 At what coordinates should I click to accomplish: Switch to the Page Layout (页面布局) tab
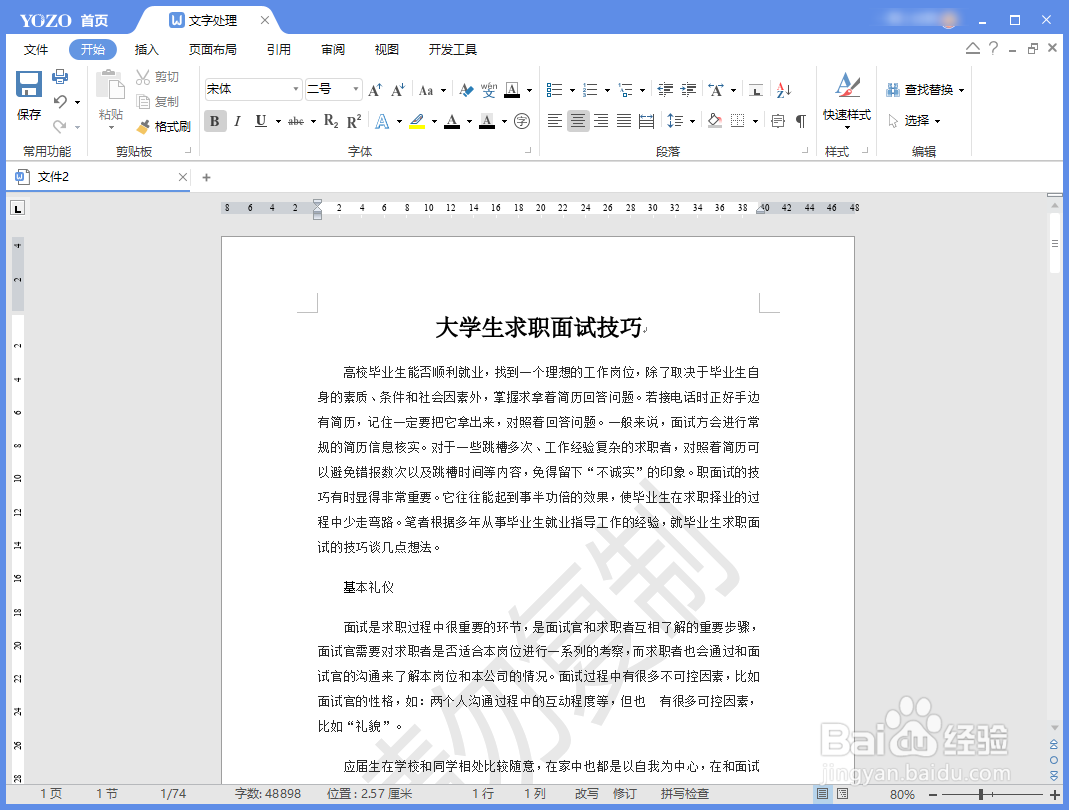point(213,50)
